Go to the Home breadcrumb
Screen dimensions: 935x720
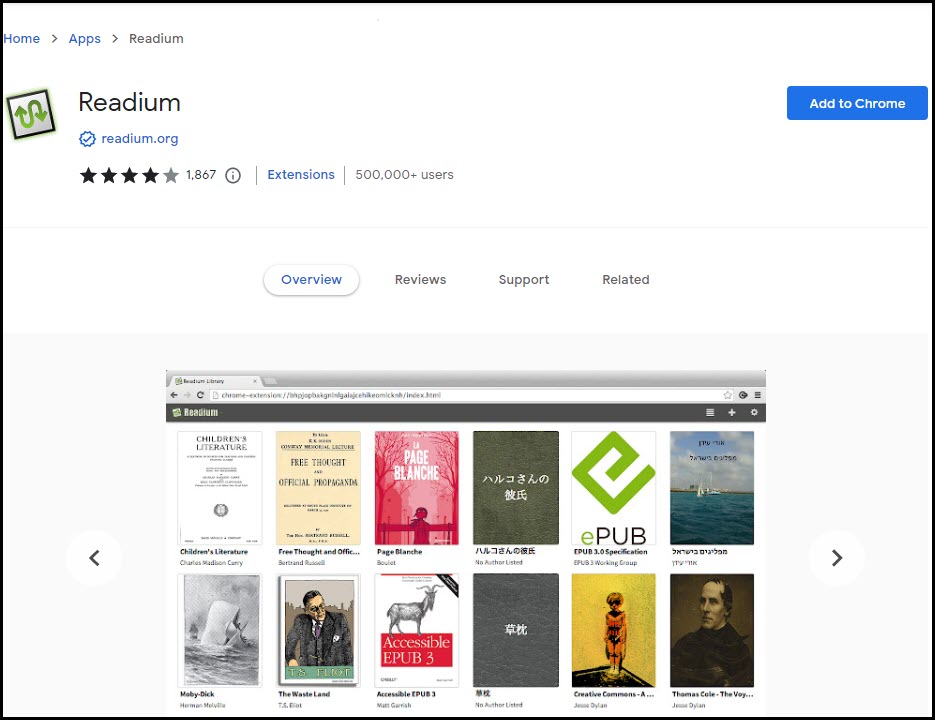coord(21,39)
